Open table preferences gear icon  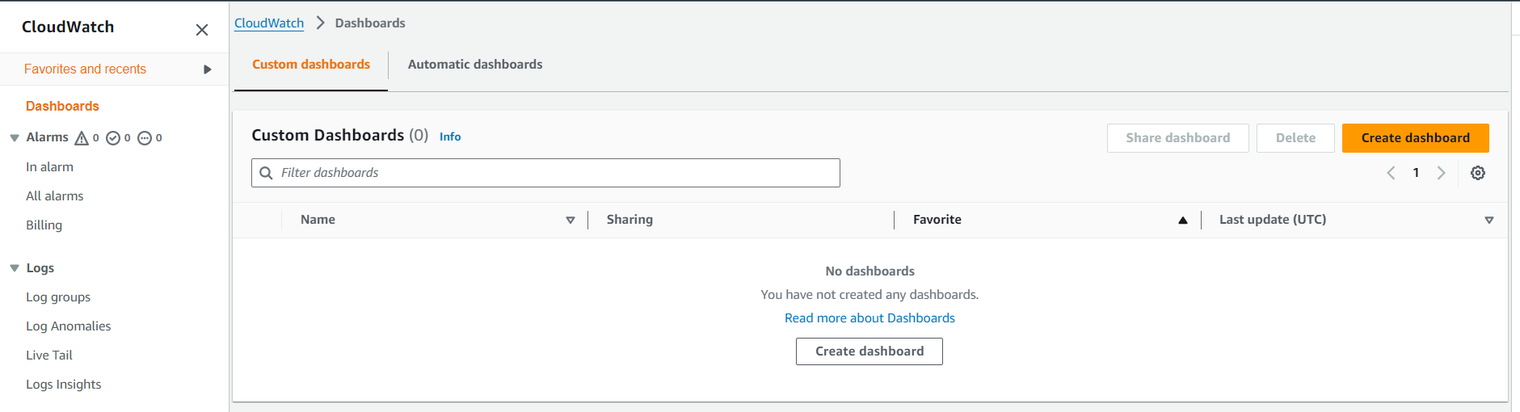(x=1477, y=173)
